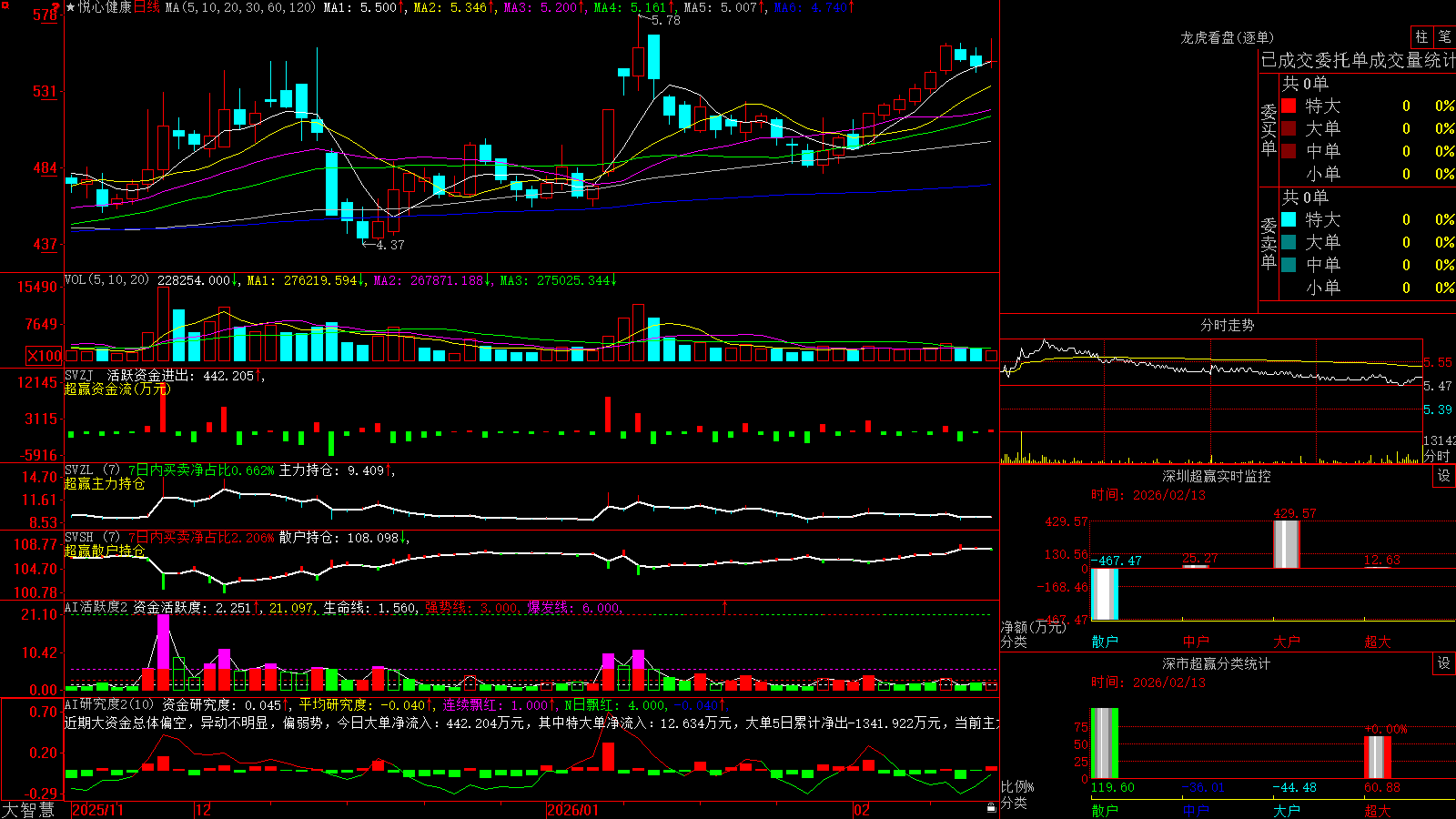Click 超赢散户持仓 yellow label
The height and width of the screenshot is (819, 1456).
(105, 551)
